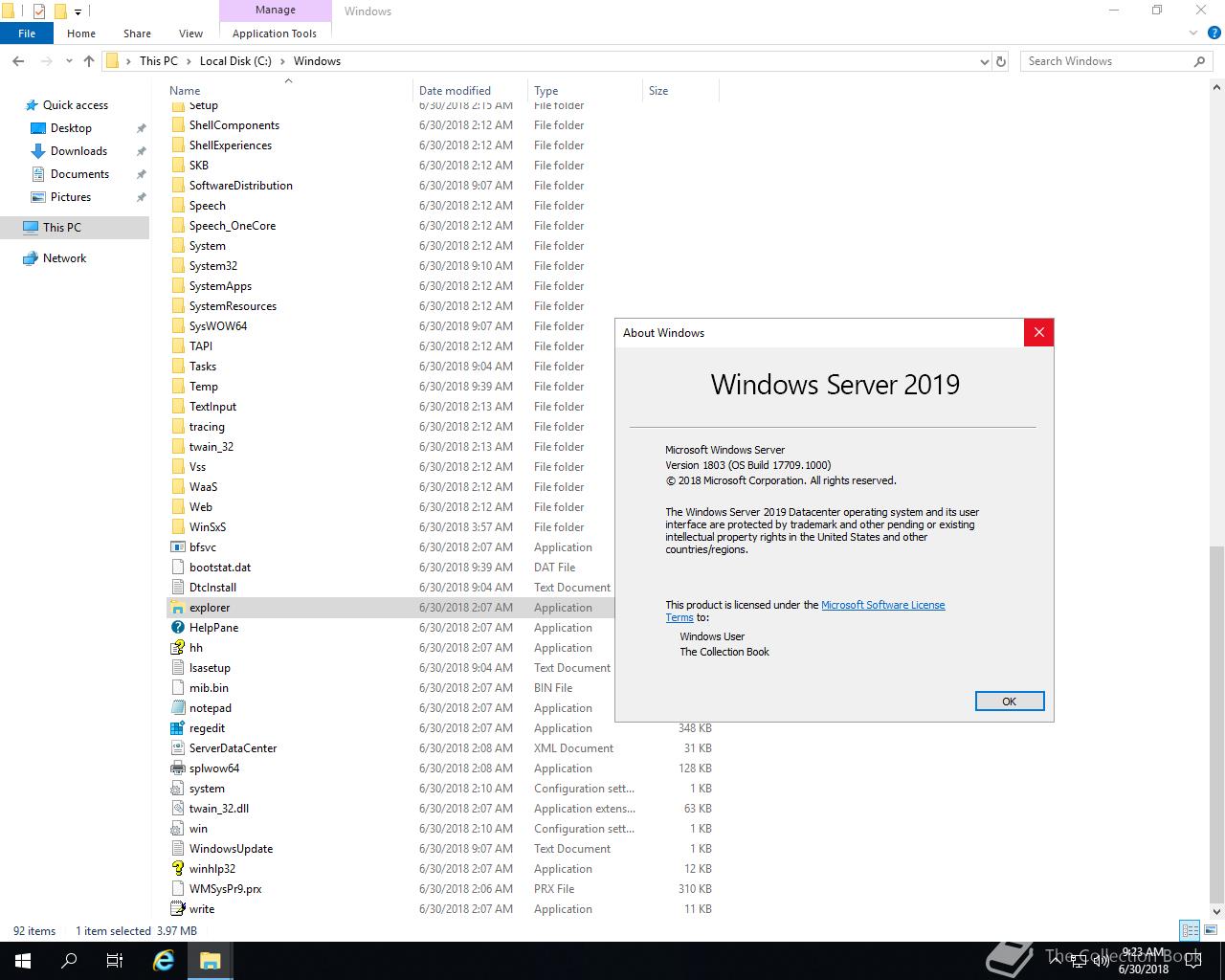Screen dimensions: 1225x980
Task: Click the vertical scrollbar thumb
Action: [1216, 724]
